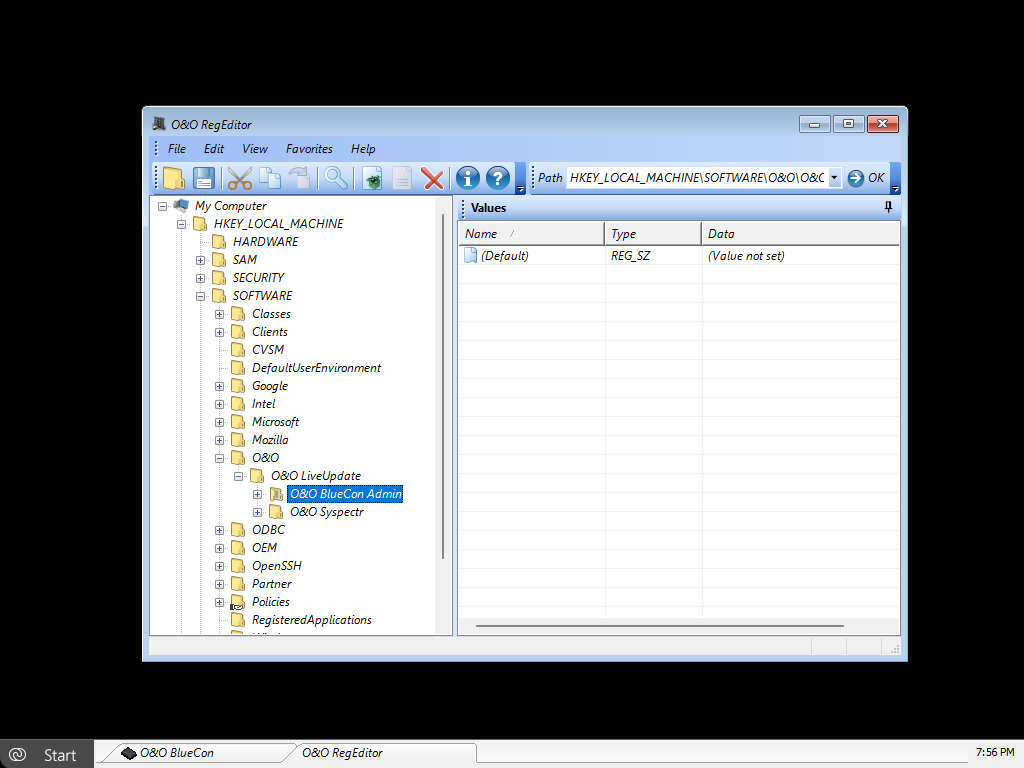Open the Favorites menu
1024x768 pixels.
point(309,149)
